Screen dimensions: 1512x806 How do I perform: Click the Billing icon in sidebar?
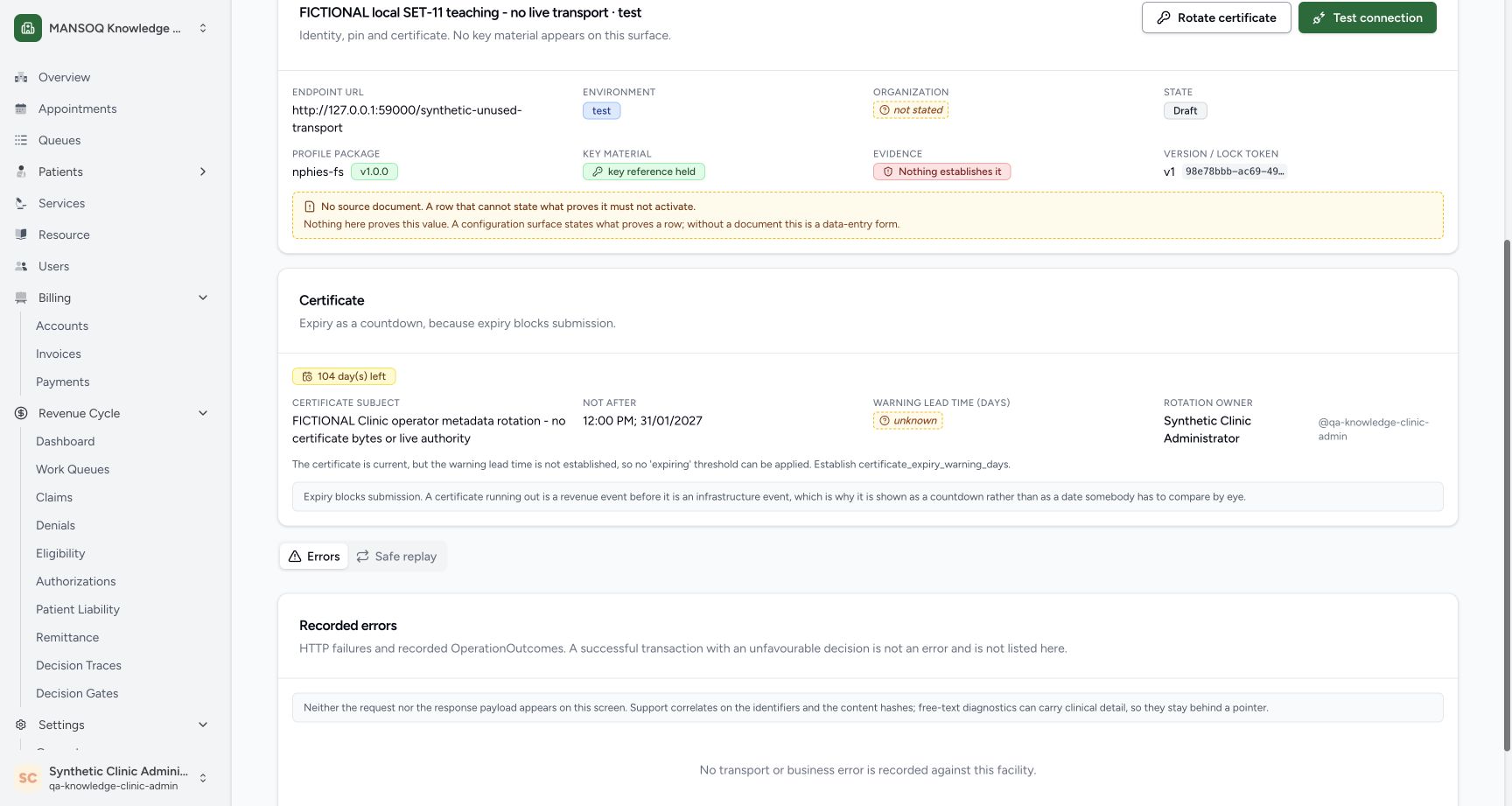21,298
